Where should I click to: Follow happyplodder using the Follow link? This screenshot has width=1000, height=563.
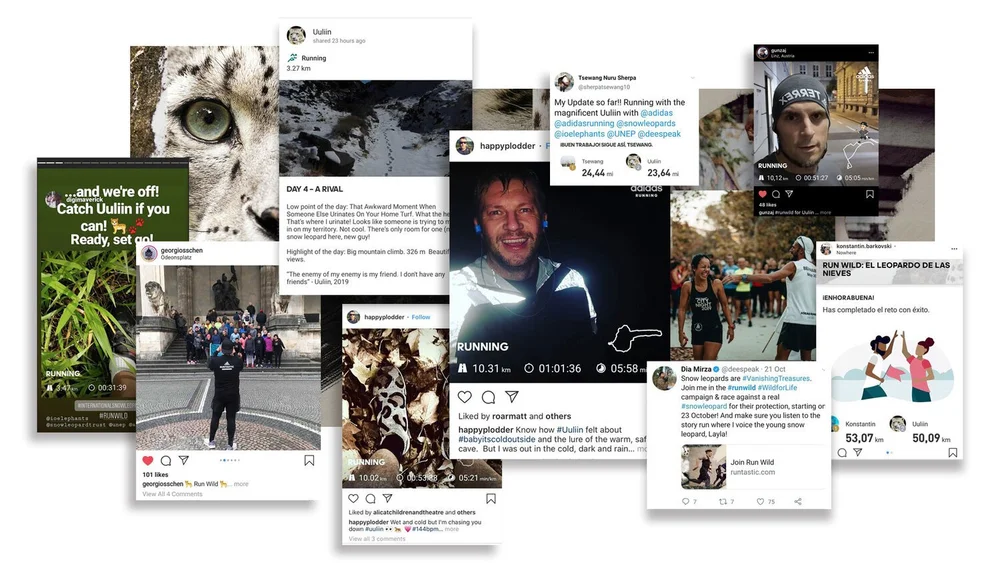421,317
